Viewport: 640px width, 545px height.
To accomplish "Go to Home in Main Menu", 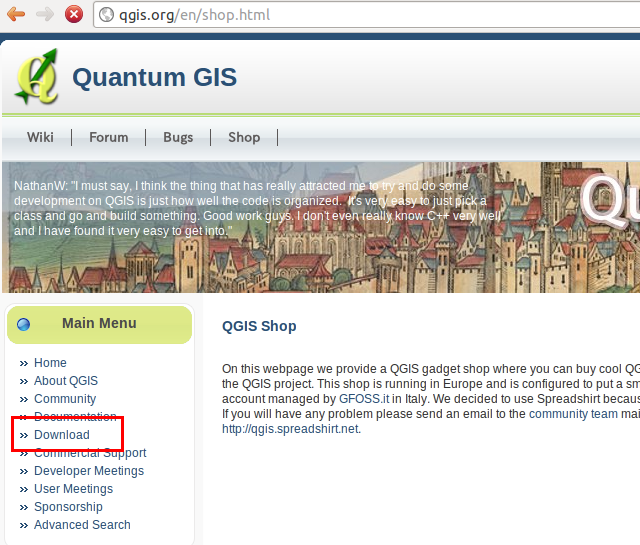I will pyautogui.click(x=50, y=363).
